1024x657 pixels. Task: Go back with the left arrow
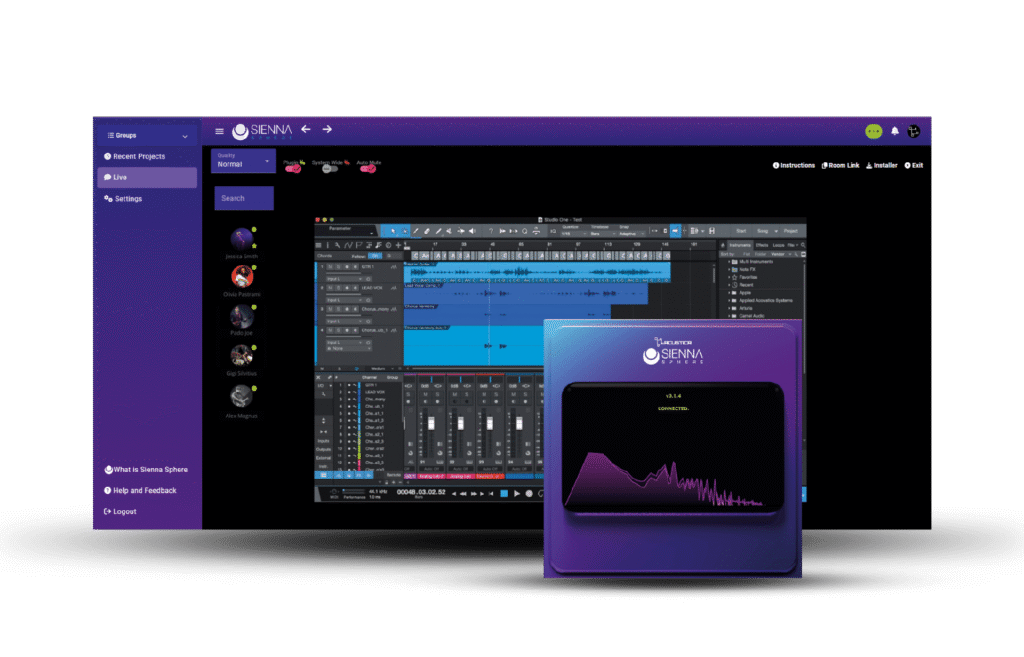[306, 129]
